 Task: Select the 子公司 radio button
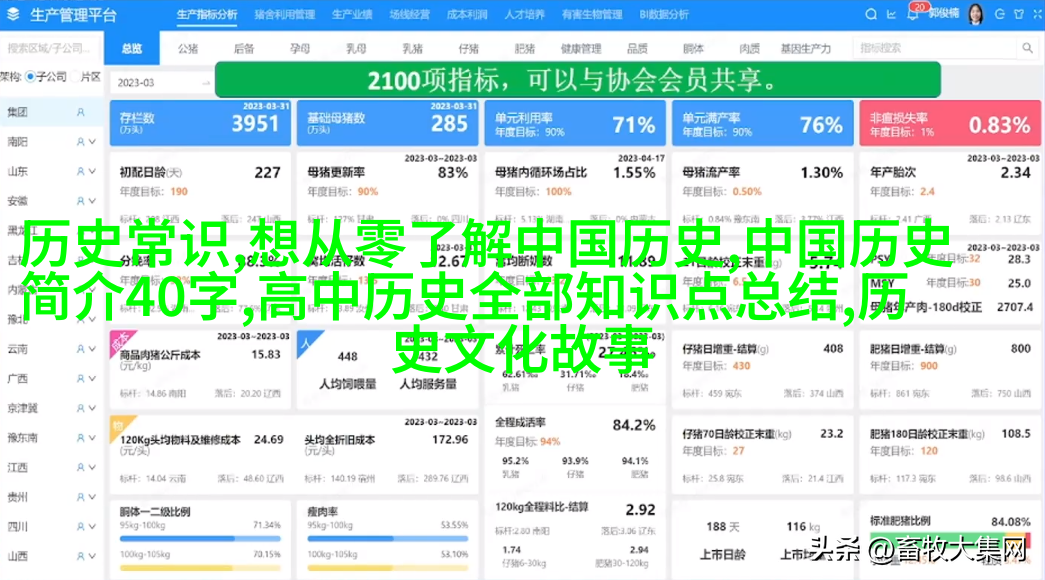[31, 77]
